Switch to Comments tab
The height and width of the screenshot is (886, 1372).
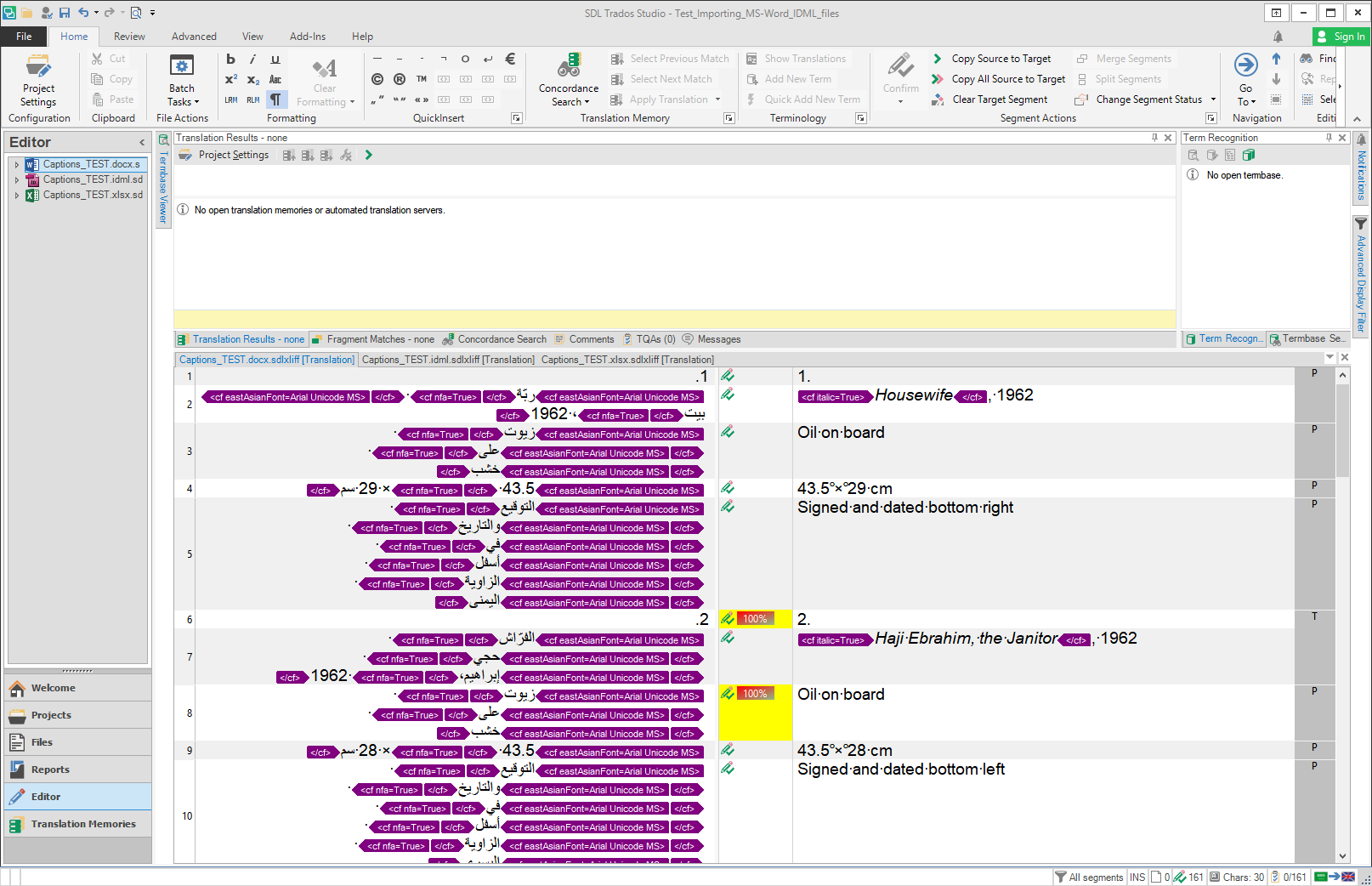(583, 339)
